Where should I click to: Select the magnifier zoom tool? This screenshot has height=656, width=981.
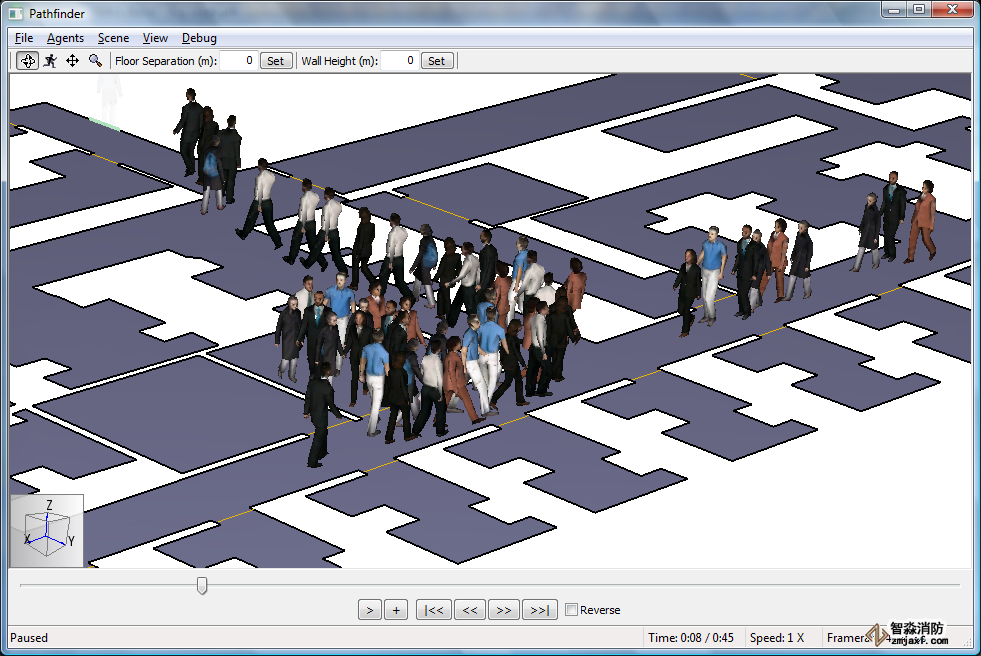point(95,61)
